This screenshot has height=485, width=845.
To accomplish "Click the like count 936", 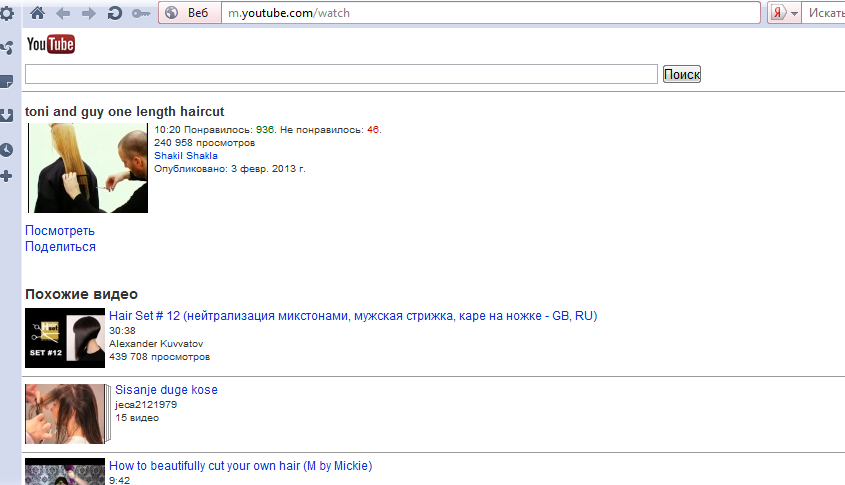I will 265,130.
